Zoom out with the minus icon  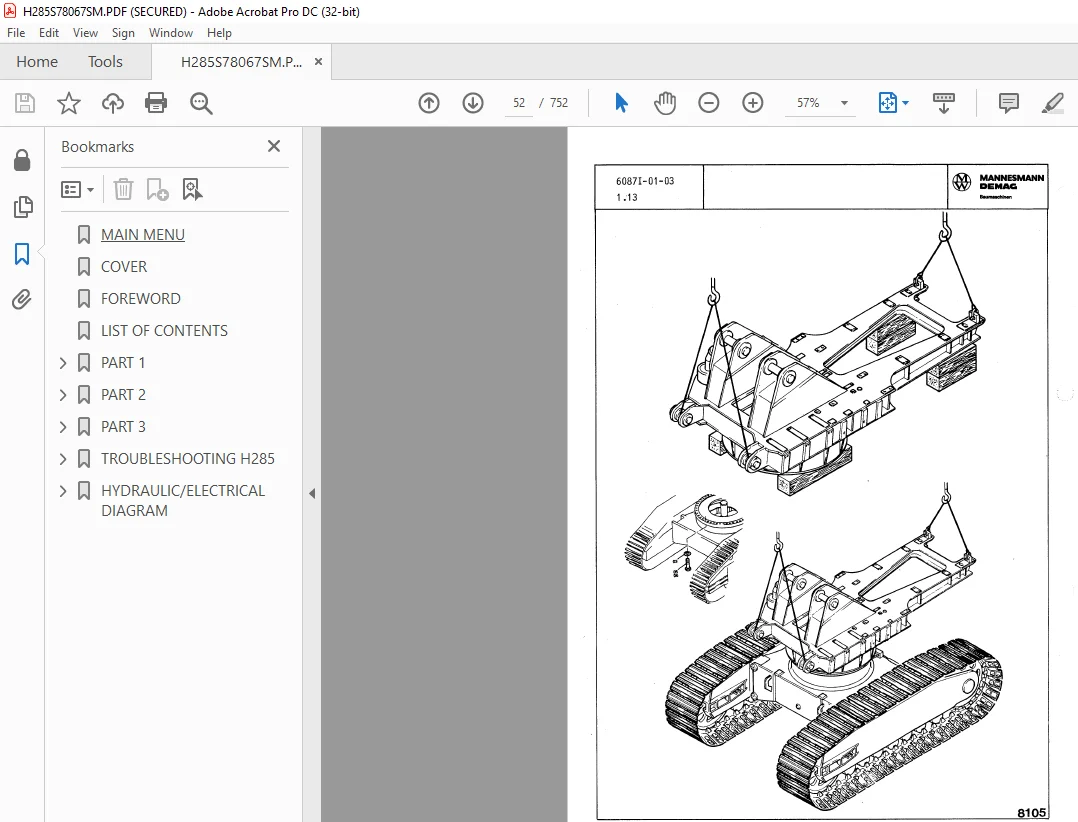pos(709,103)
